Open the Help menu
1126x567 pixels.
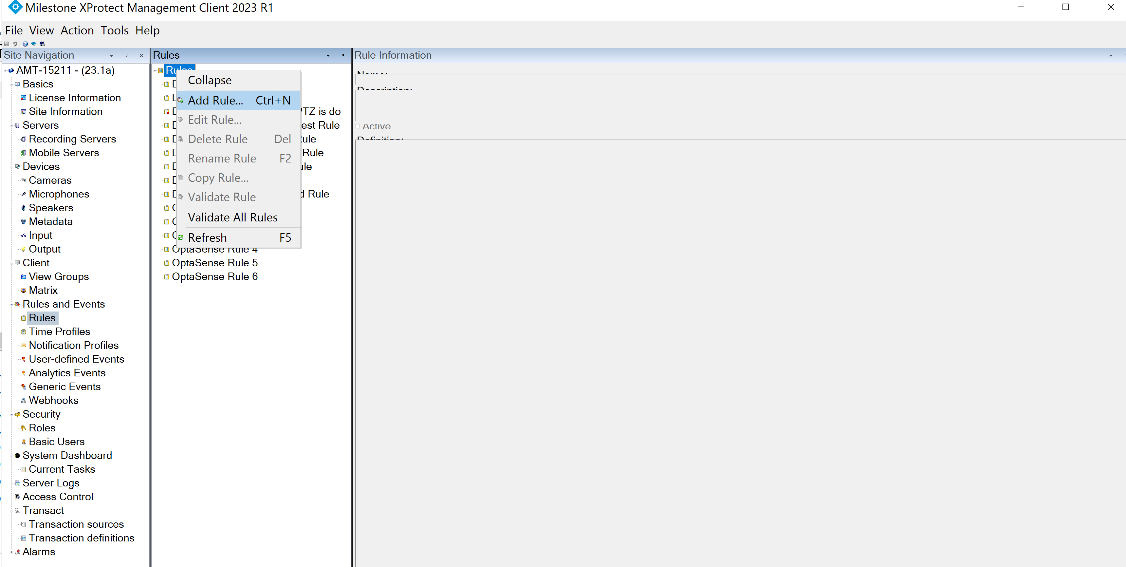point(147,30)
